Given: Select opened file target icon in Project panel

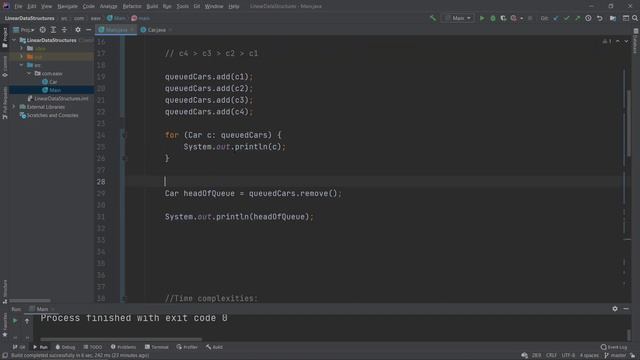Looking at the screenshot, I should tap(42, 30).
